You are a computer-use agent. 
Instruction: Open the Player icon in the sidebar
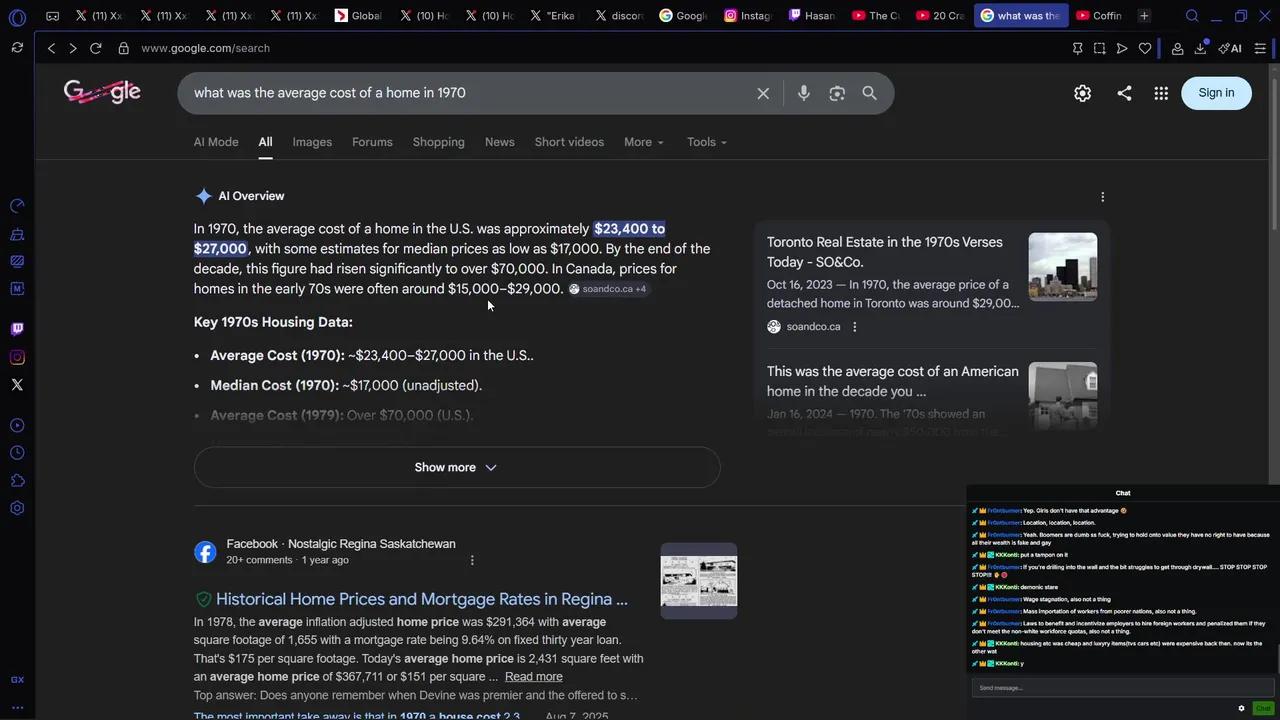point(17,425)
